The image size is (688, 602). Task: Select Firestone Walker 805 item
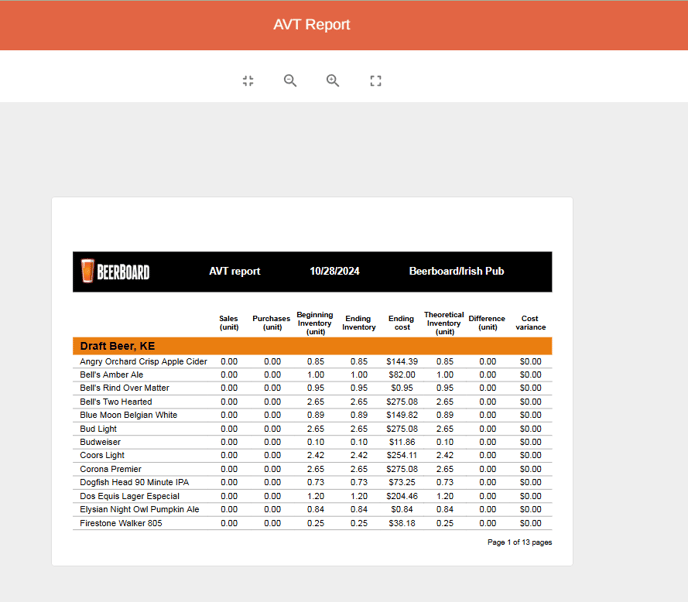tap(121, 523)
